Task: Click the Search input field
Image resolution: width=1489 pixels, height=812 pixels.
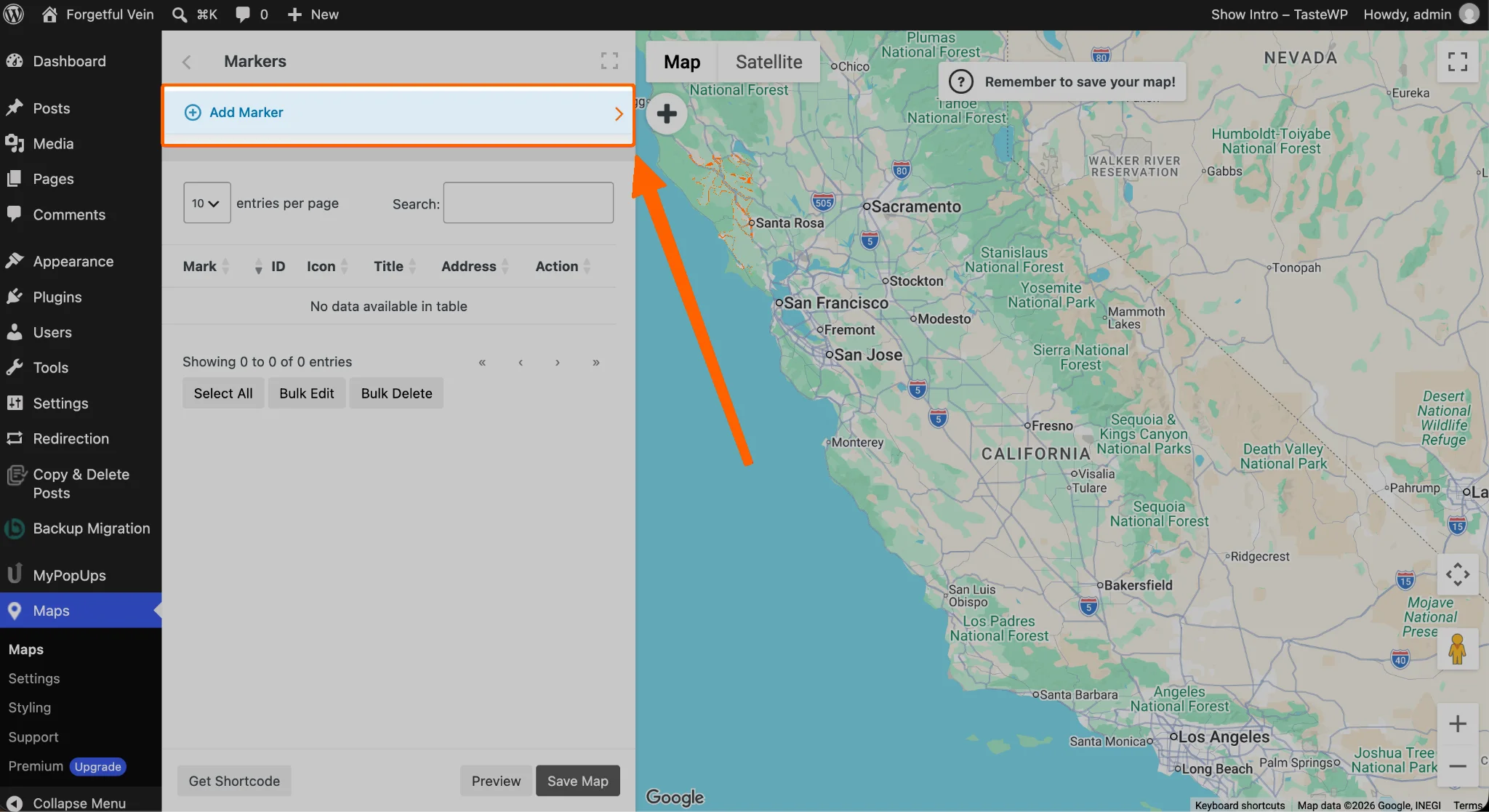Action: (529, 203)
